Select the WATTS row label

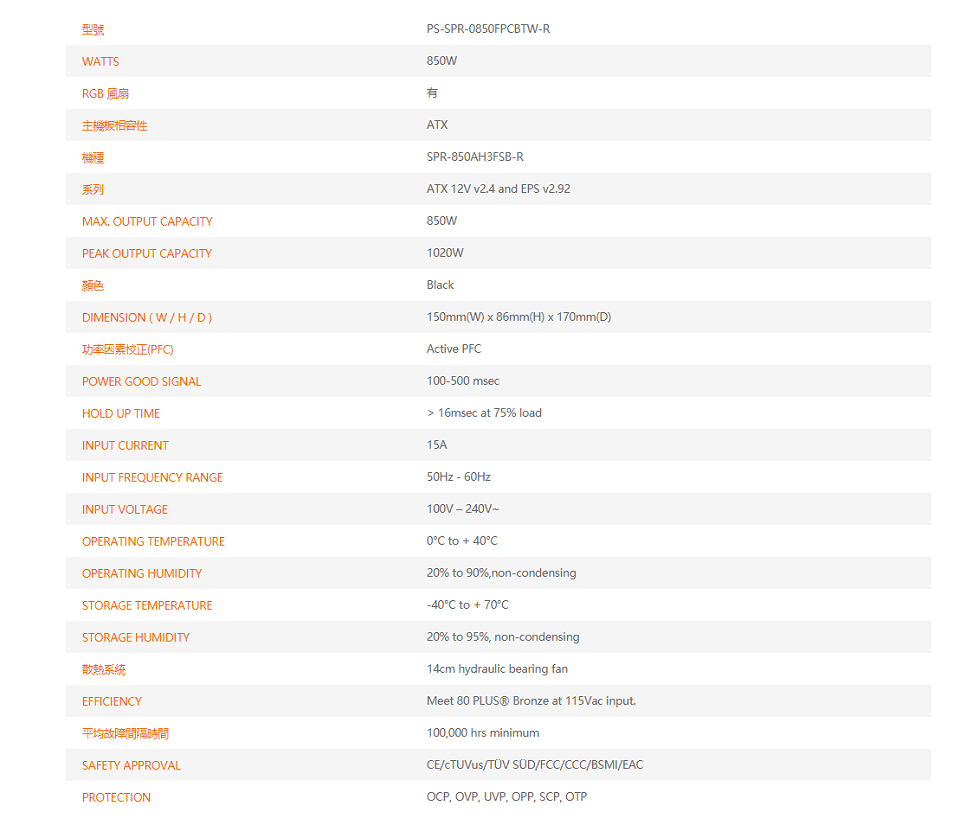[x=100, y=62]
